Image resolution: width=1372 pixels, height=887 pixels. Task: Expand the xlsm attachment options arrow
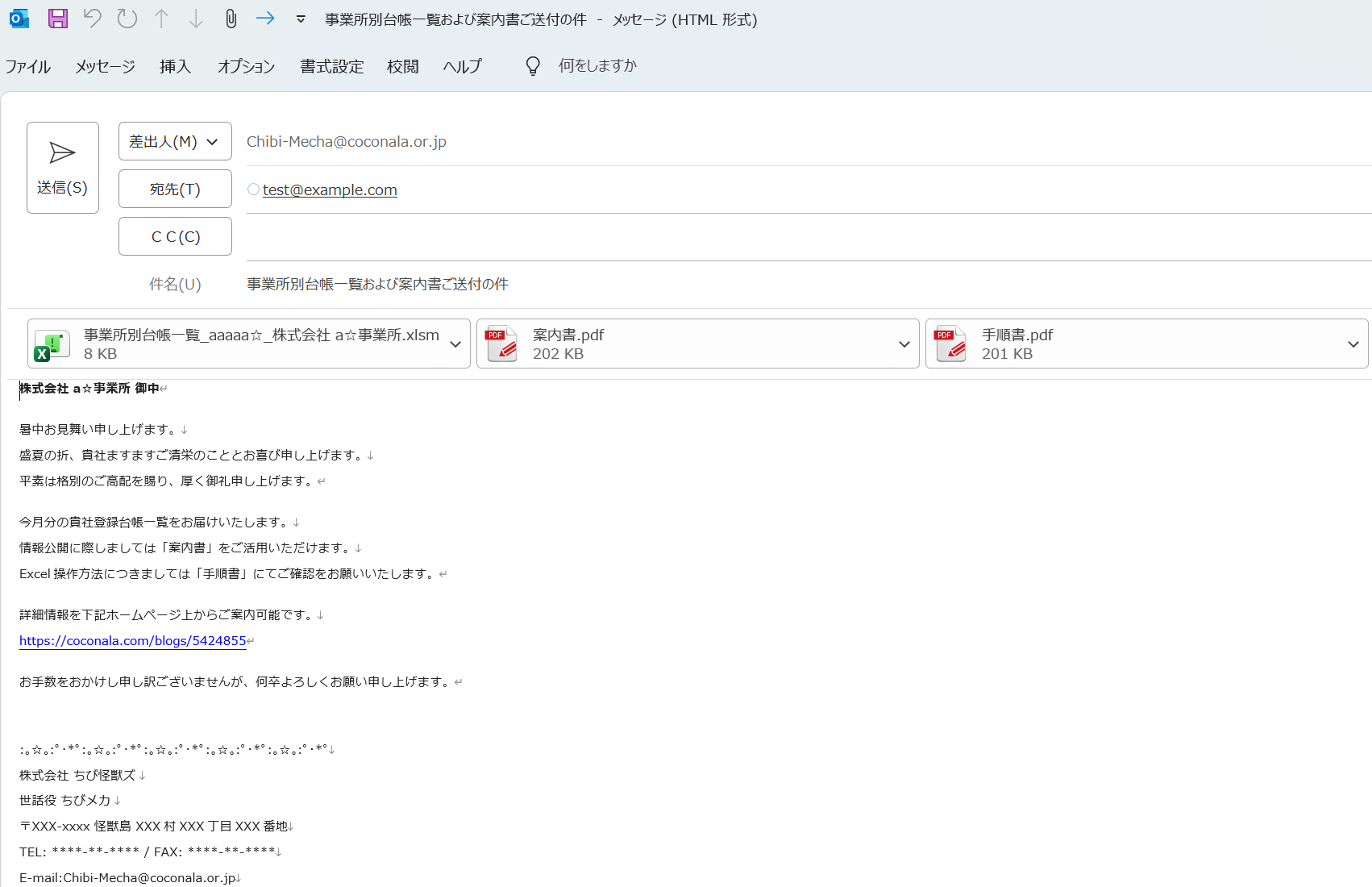(x=455, y=344)
